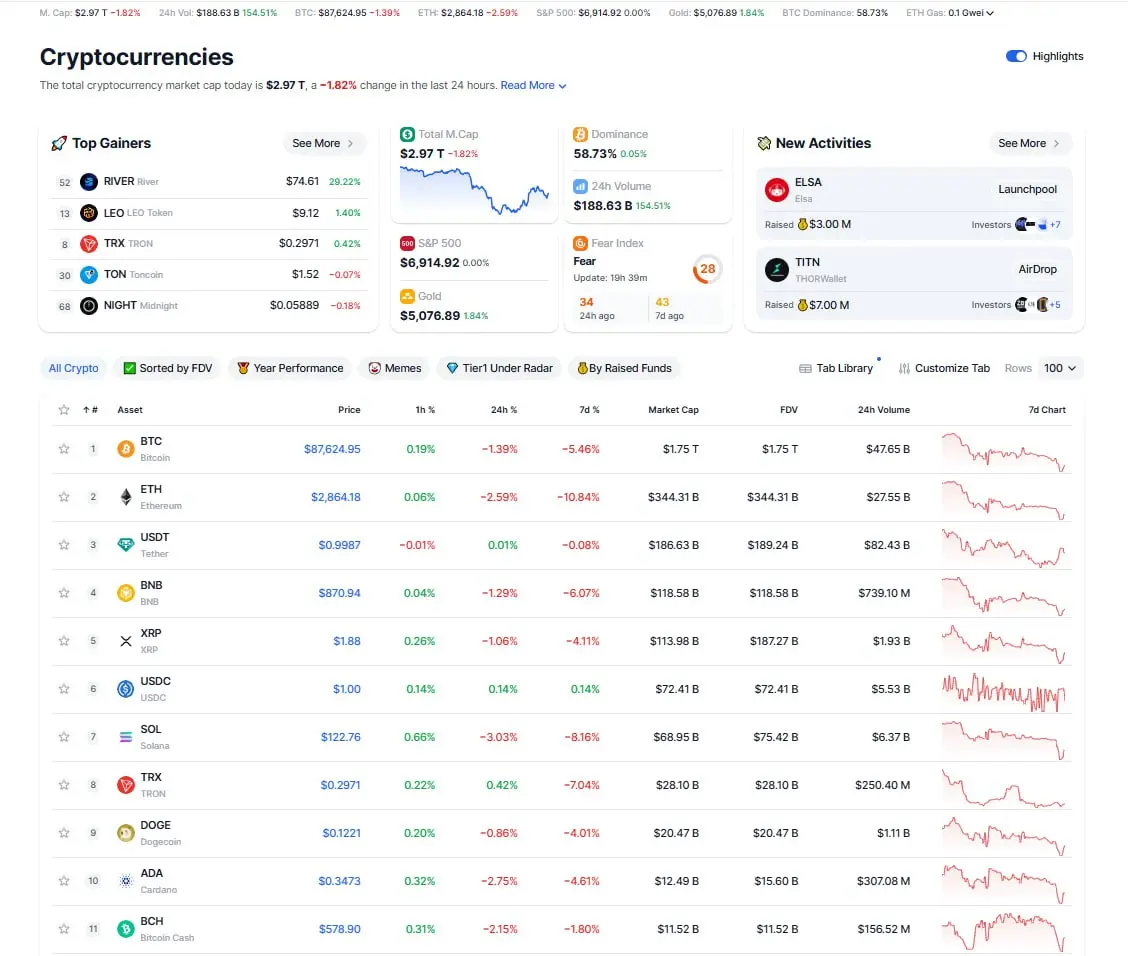Switch to Year Performance tab
This screenshot has width=1128, height=956.
pyautogui.click(x=290, y=368)
